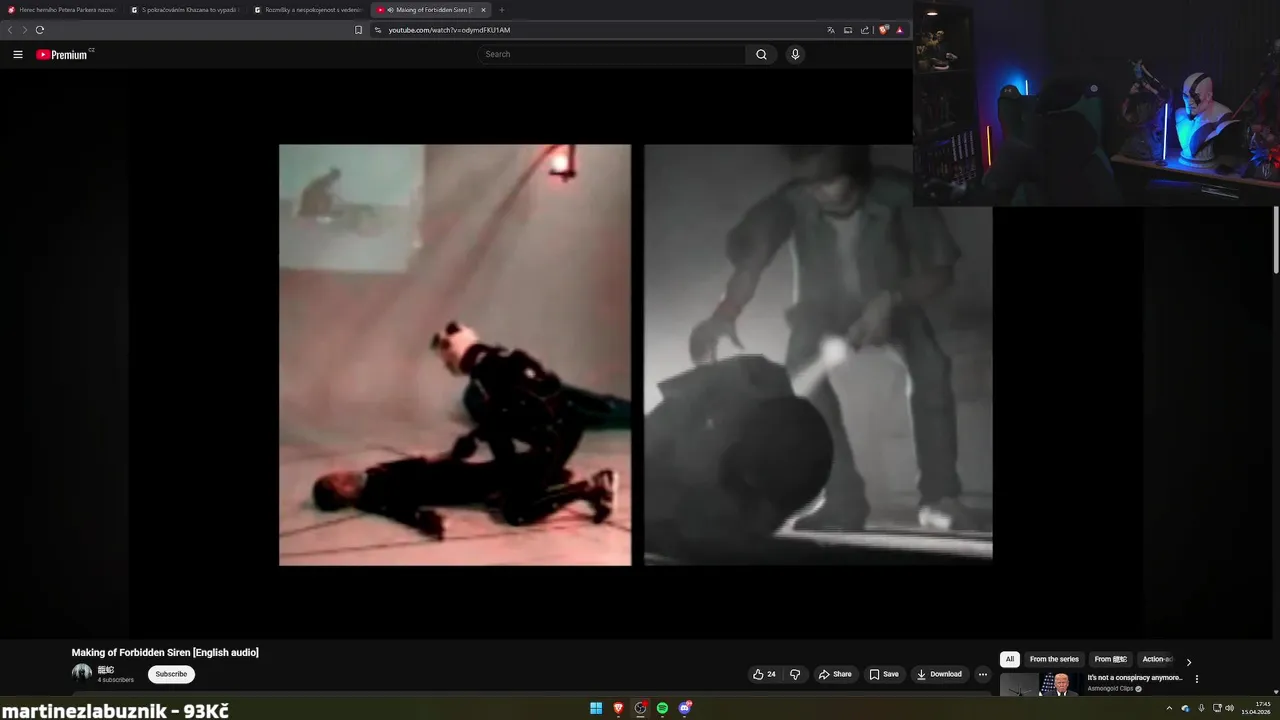Open the channel name link under title
Screen dimensions: 1280x720
[x=106, y=670]
